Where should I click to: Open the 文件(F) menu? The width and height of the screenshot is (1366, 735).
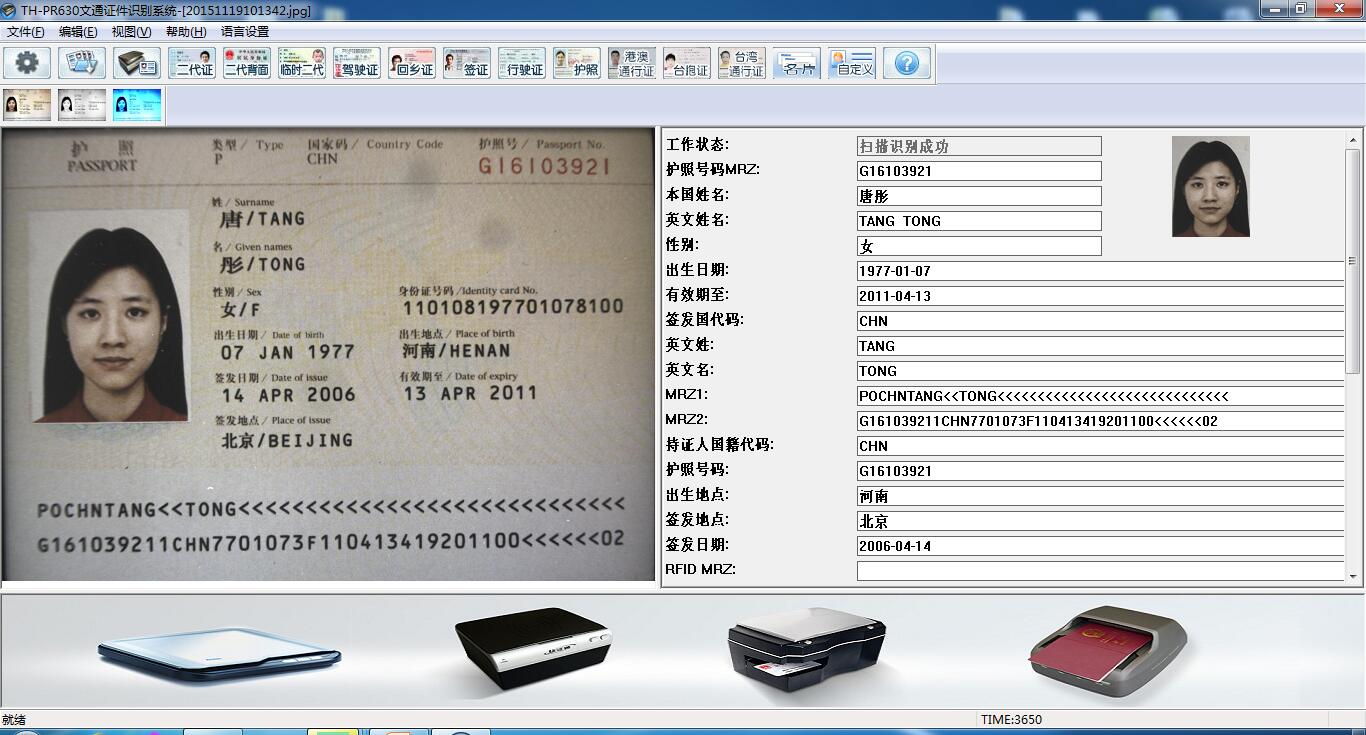(x=25, y=31)
